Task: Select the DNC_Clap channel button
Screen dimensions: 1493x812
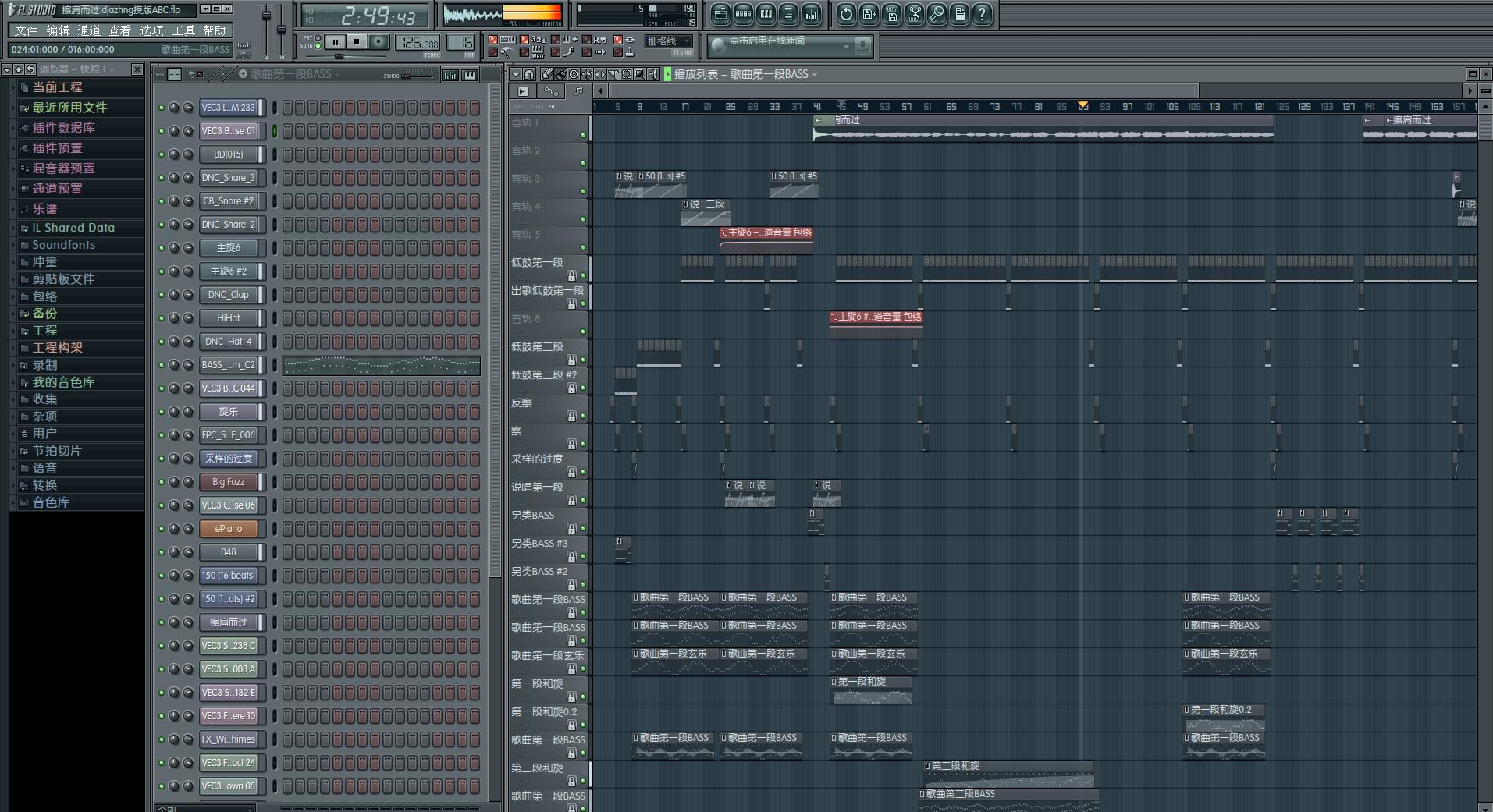Action: [228, 295]
